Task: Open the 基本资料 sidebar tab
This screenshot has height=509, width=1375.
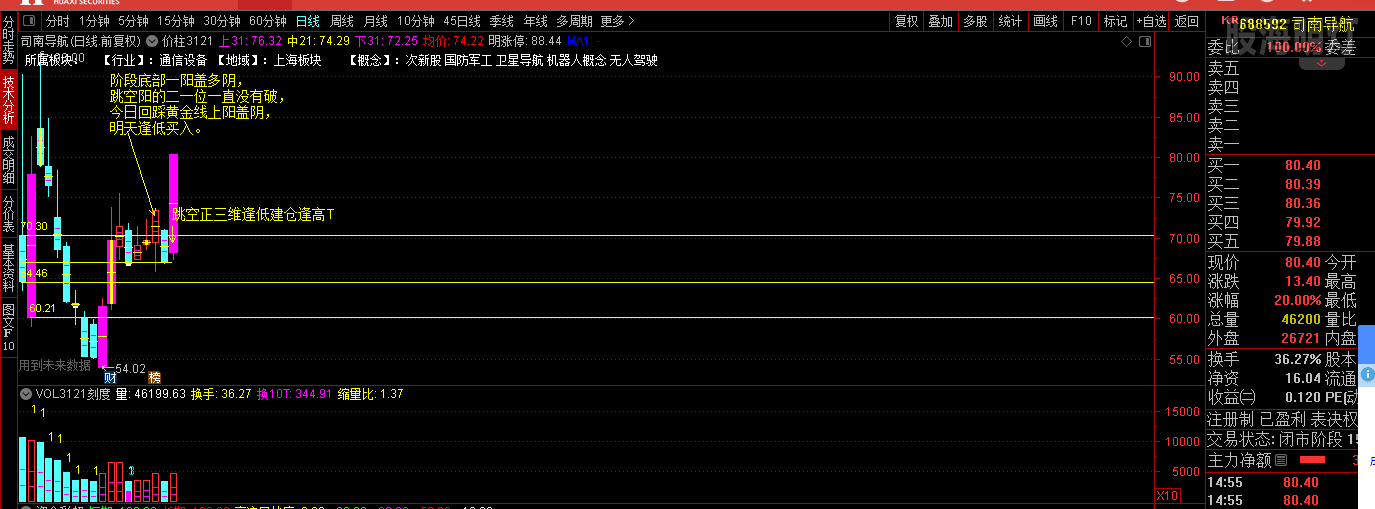Action: (8, 267)
